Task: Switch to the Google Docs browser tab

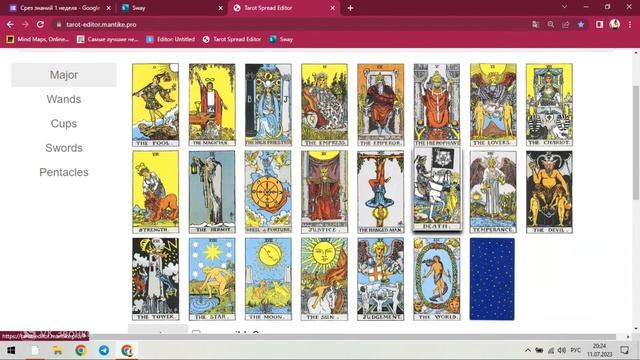Action: click(60, 8)
